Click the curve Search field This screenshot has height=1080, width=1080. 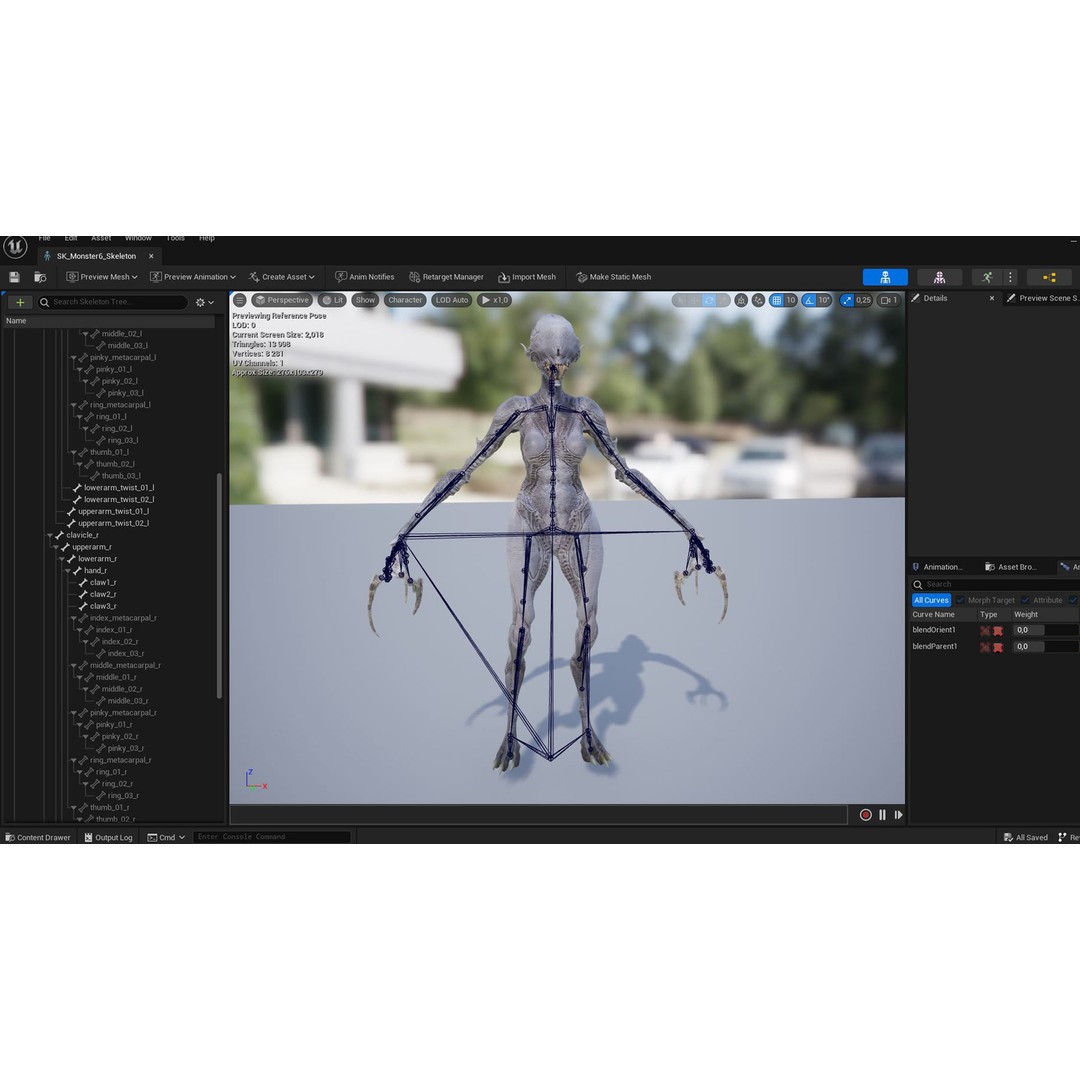click(995, 584)
